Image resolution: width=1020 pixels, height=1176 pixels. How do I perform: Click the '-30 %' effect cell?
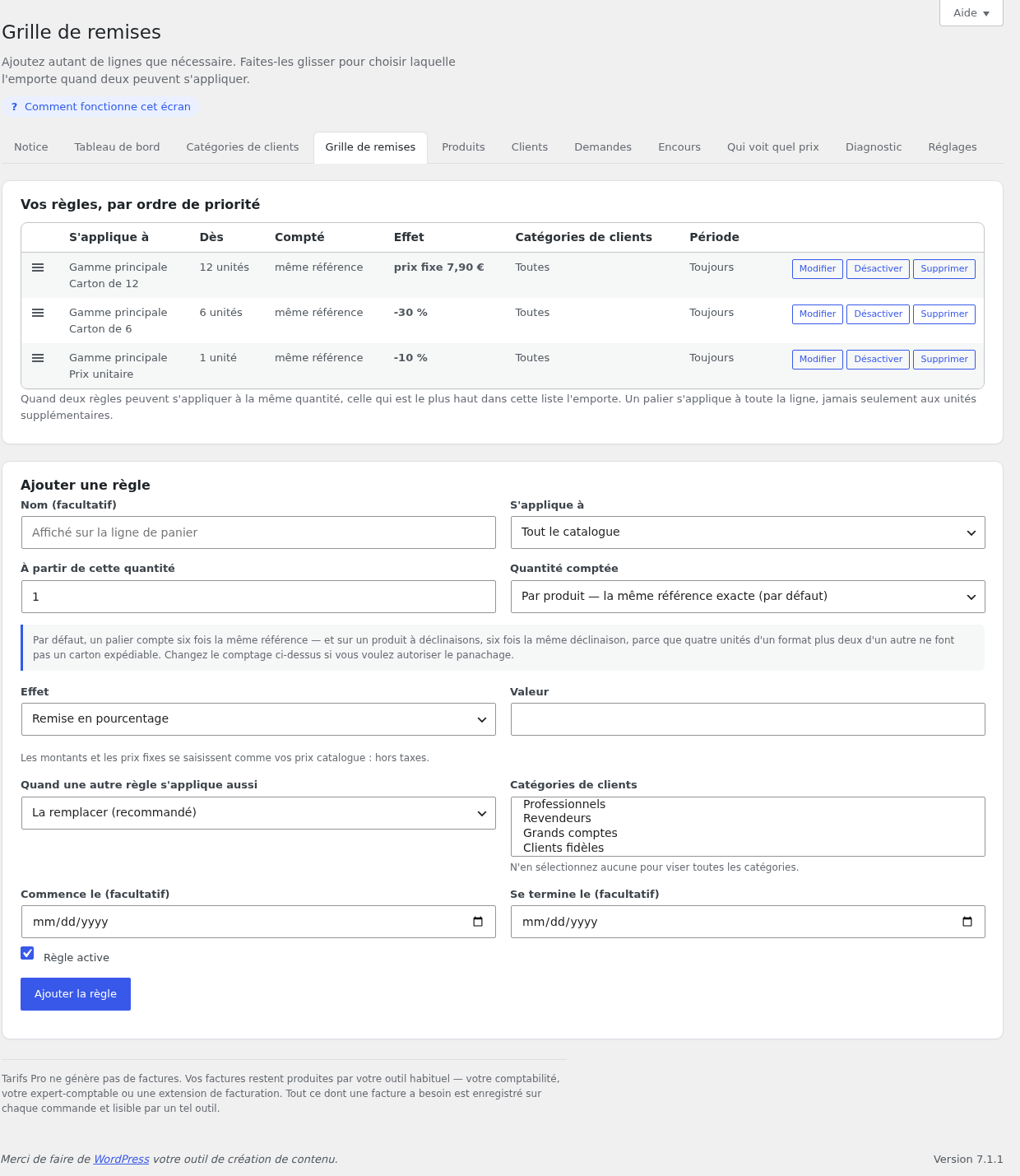click(410, 313)
